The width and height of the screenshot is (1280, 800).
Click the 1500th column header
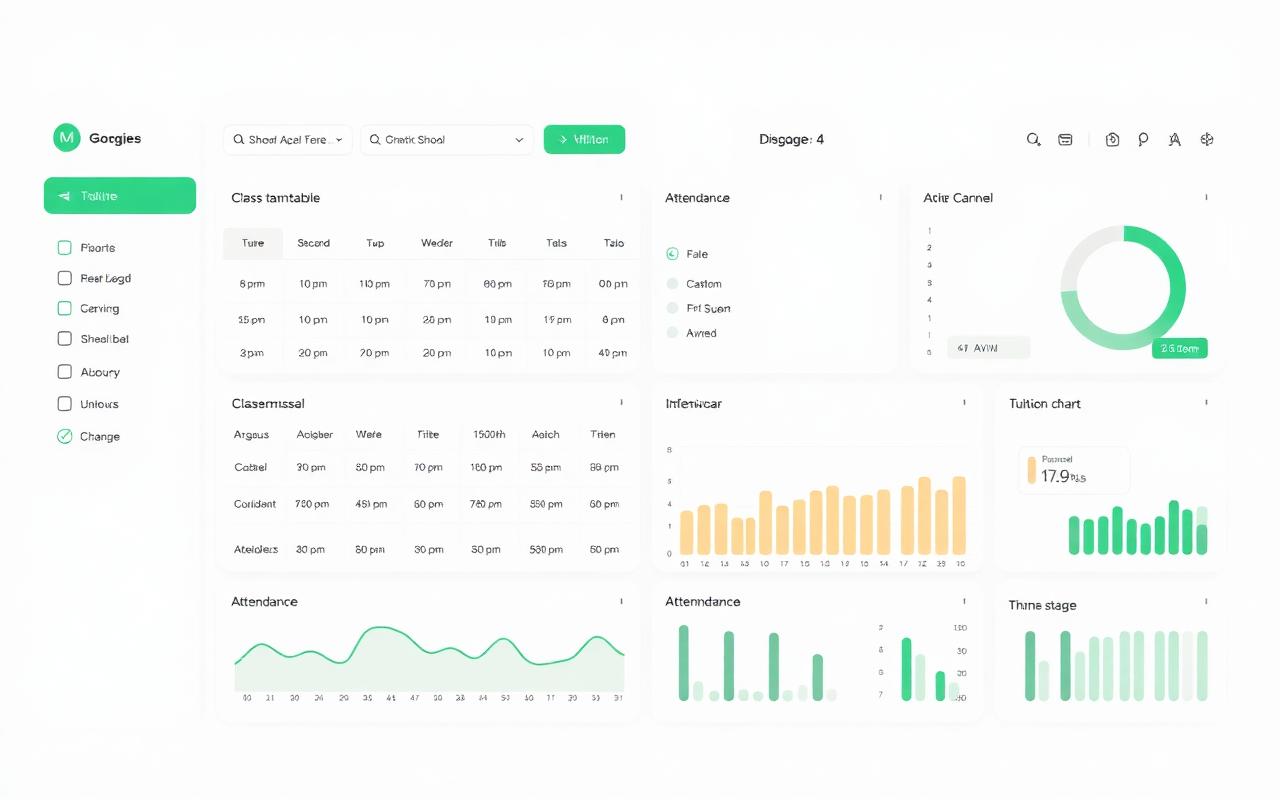(x=489, y=434)
